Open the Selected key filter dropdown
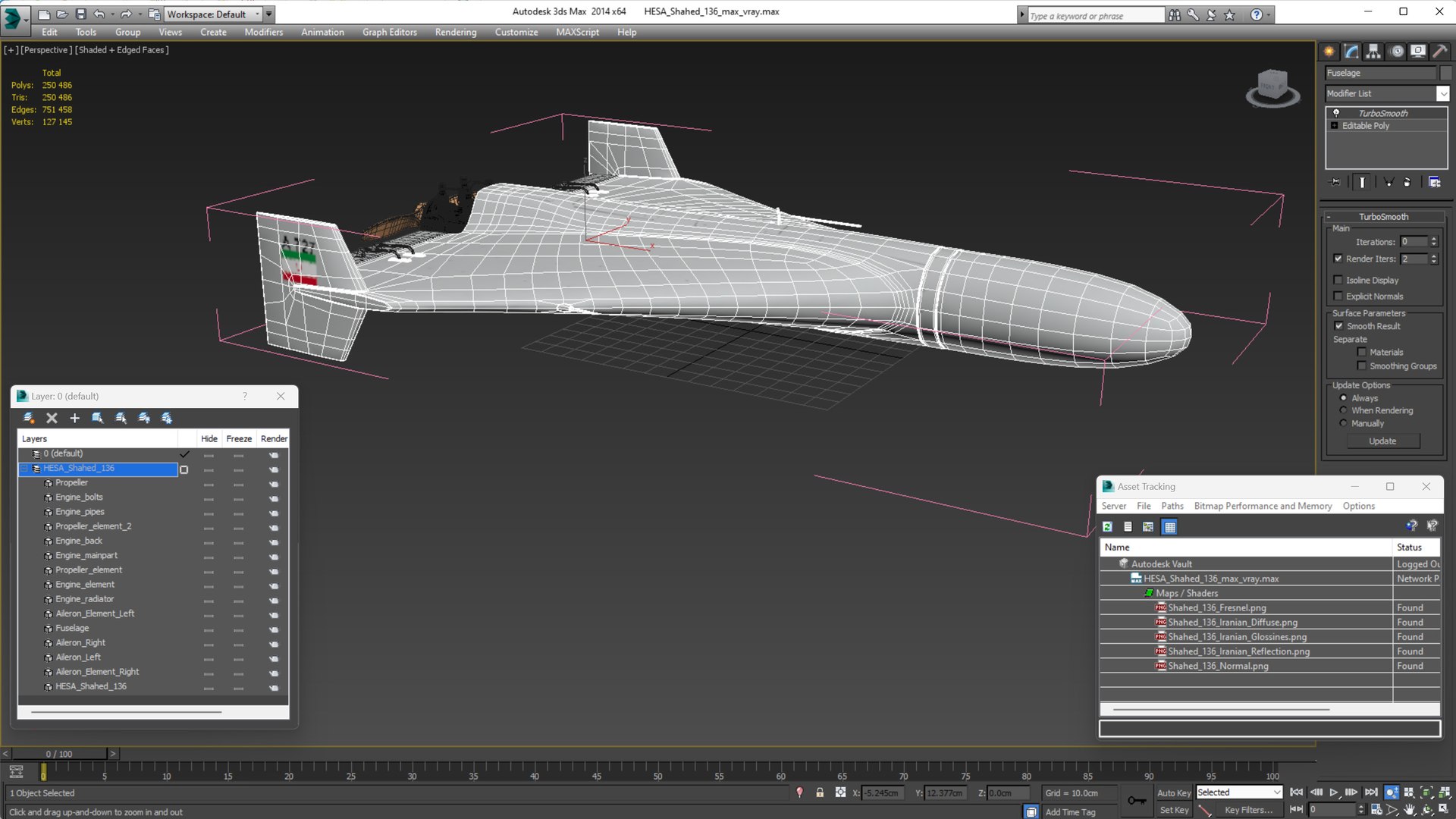 click(x=1239, y=792)
